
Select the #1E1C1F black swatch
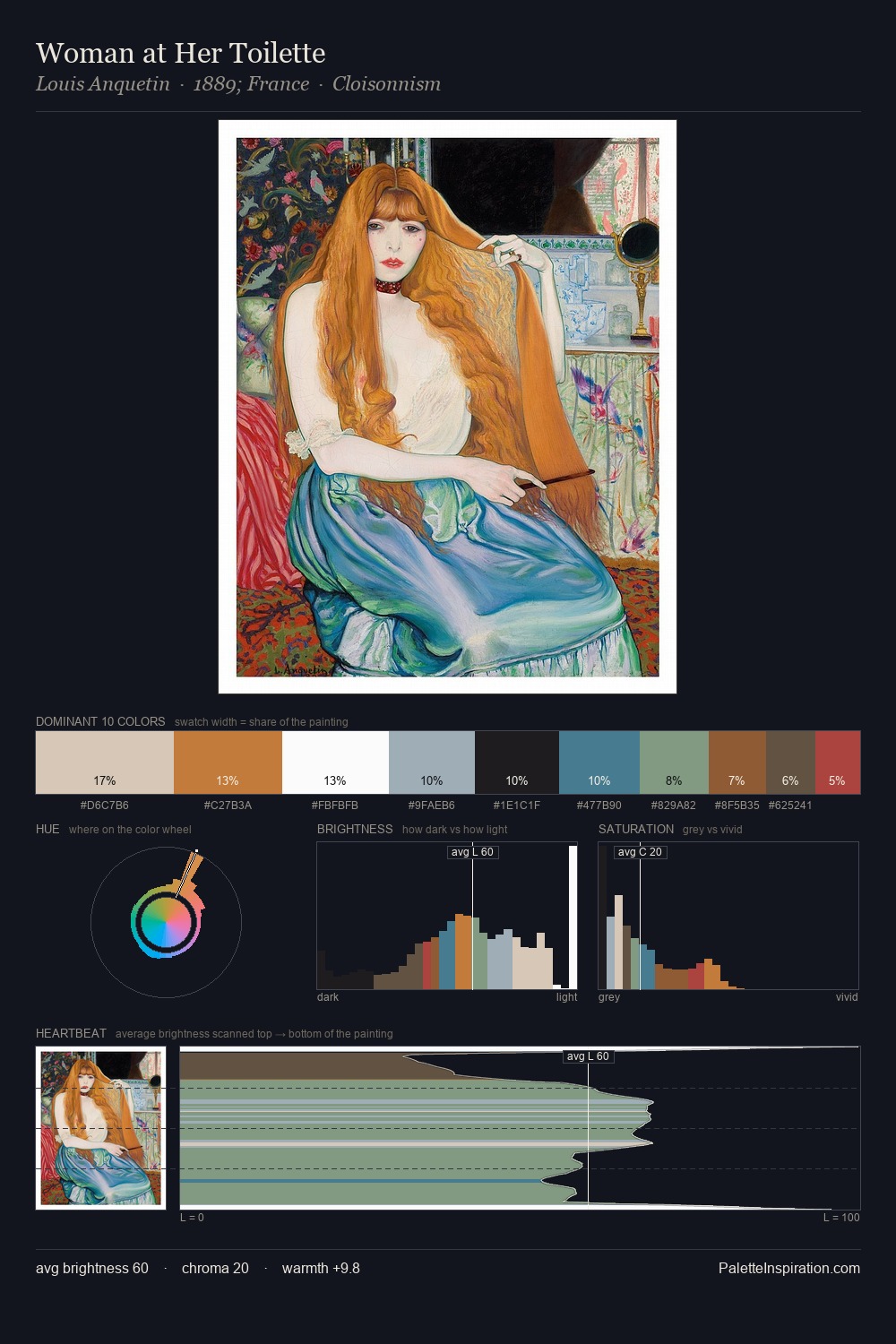pyautogui.click(x=517, y=762)
